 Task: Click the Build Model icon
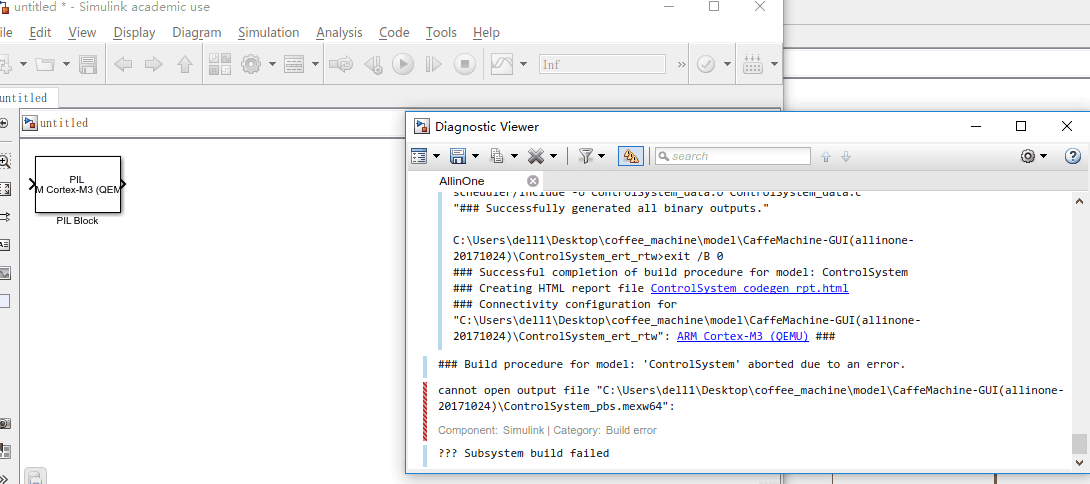coord(753,65)
